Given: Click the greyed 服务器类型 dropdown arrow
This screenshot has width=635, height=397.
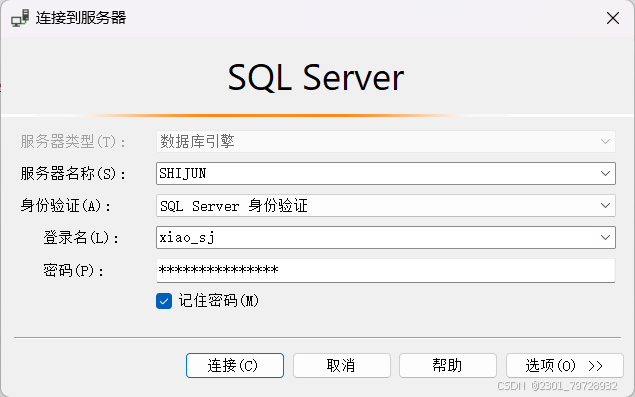Looking at the screenshot, I should [605, 141].
